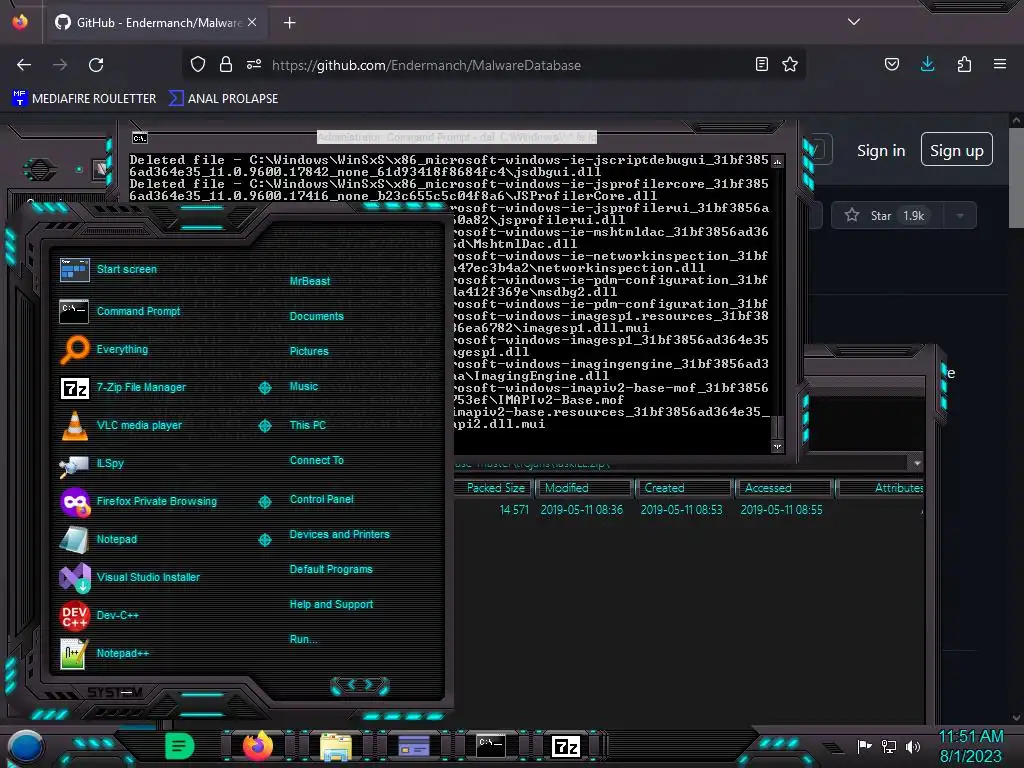The height and width of the screenshot is (768, 1024).
Task: Open Documents from start menu
Action: pos(316,316)
